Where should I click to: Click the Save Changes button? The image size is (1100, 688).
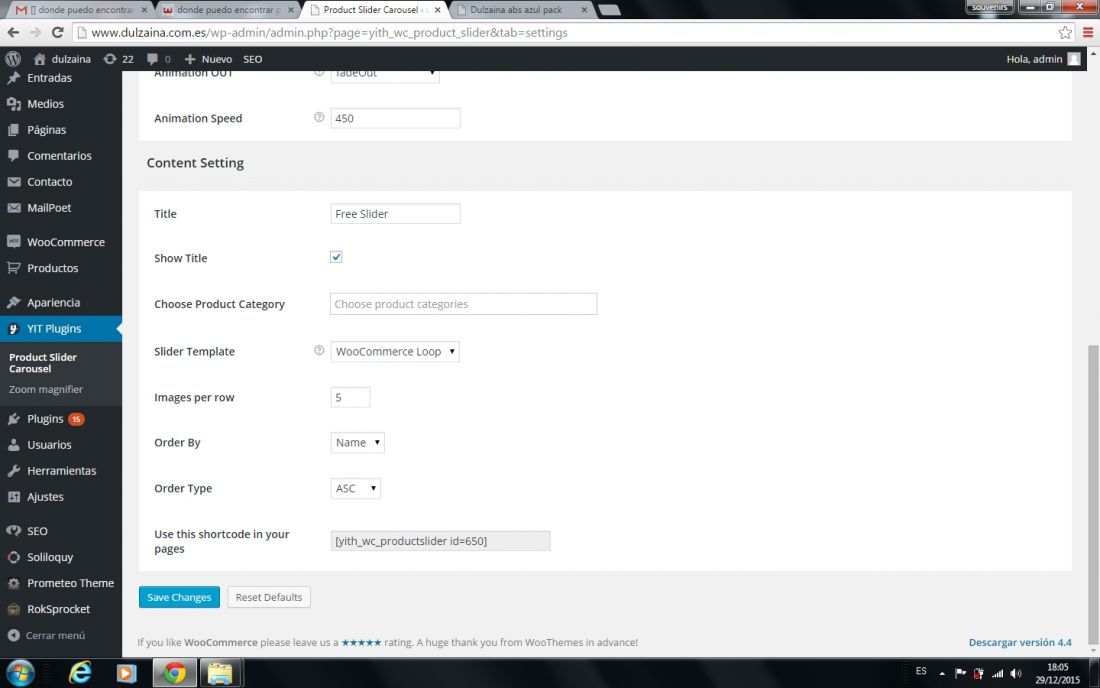tap(179, 597)
